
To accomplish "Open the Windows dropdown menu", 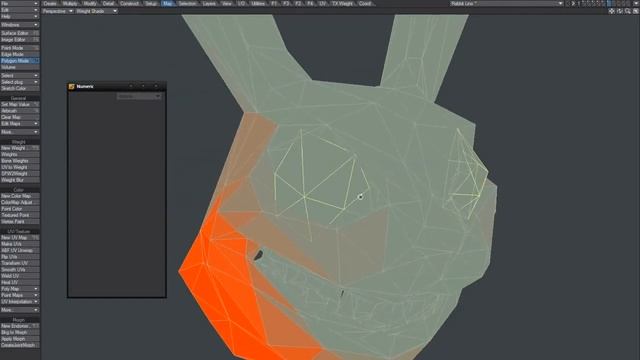I will 20,25.
